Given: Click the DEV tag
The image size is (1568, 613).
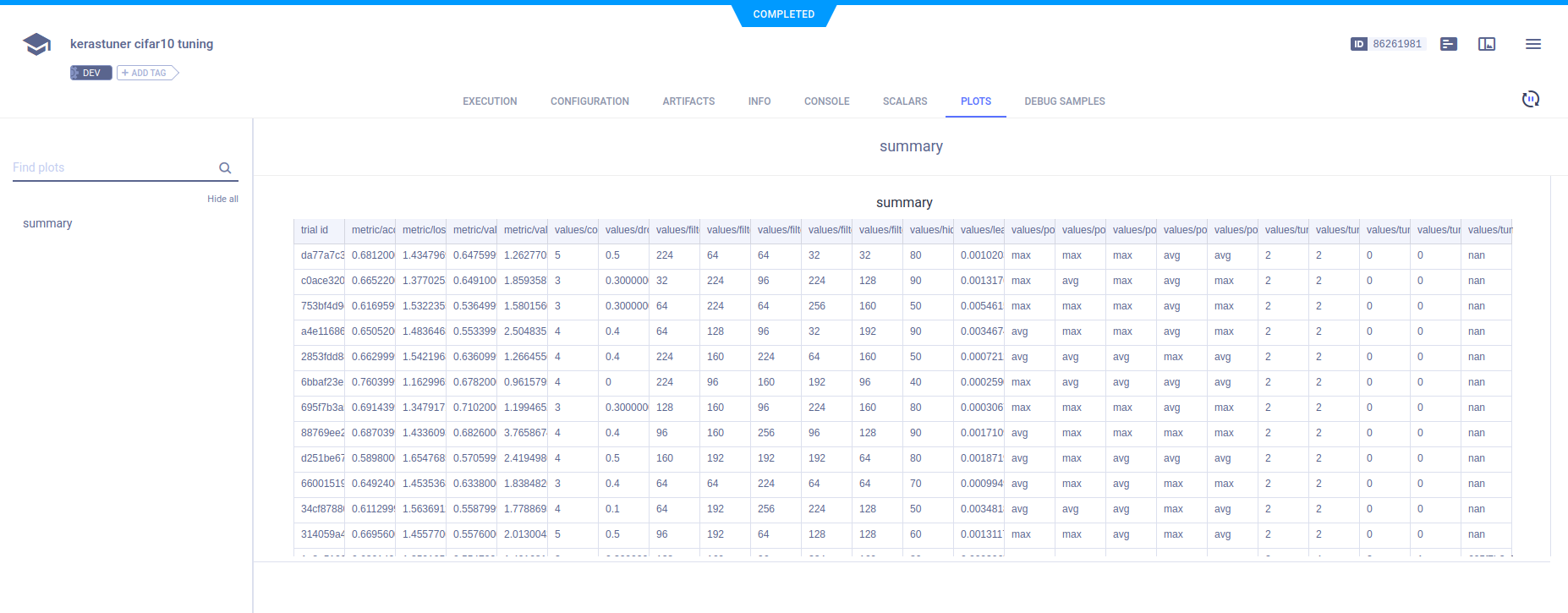Looking at the screenshot, I should point(90,73).
